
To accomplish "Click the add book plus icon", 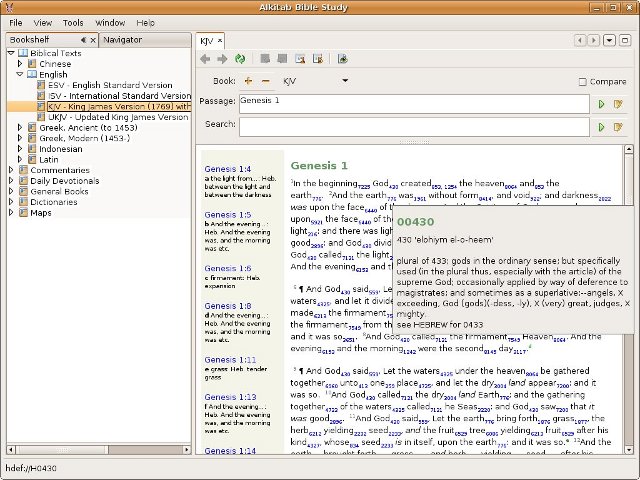I will 248,81.
